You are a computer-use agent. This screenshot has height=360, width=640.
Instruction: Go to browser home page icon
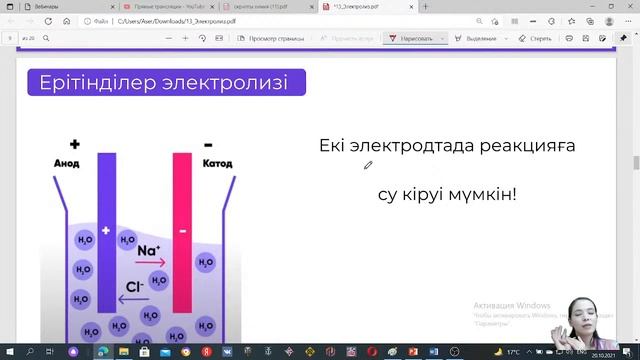coord(67,21)
